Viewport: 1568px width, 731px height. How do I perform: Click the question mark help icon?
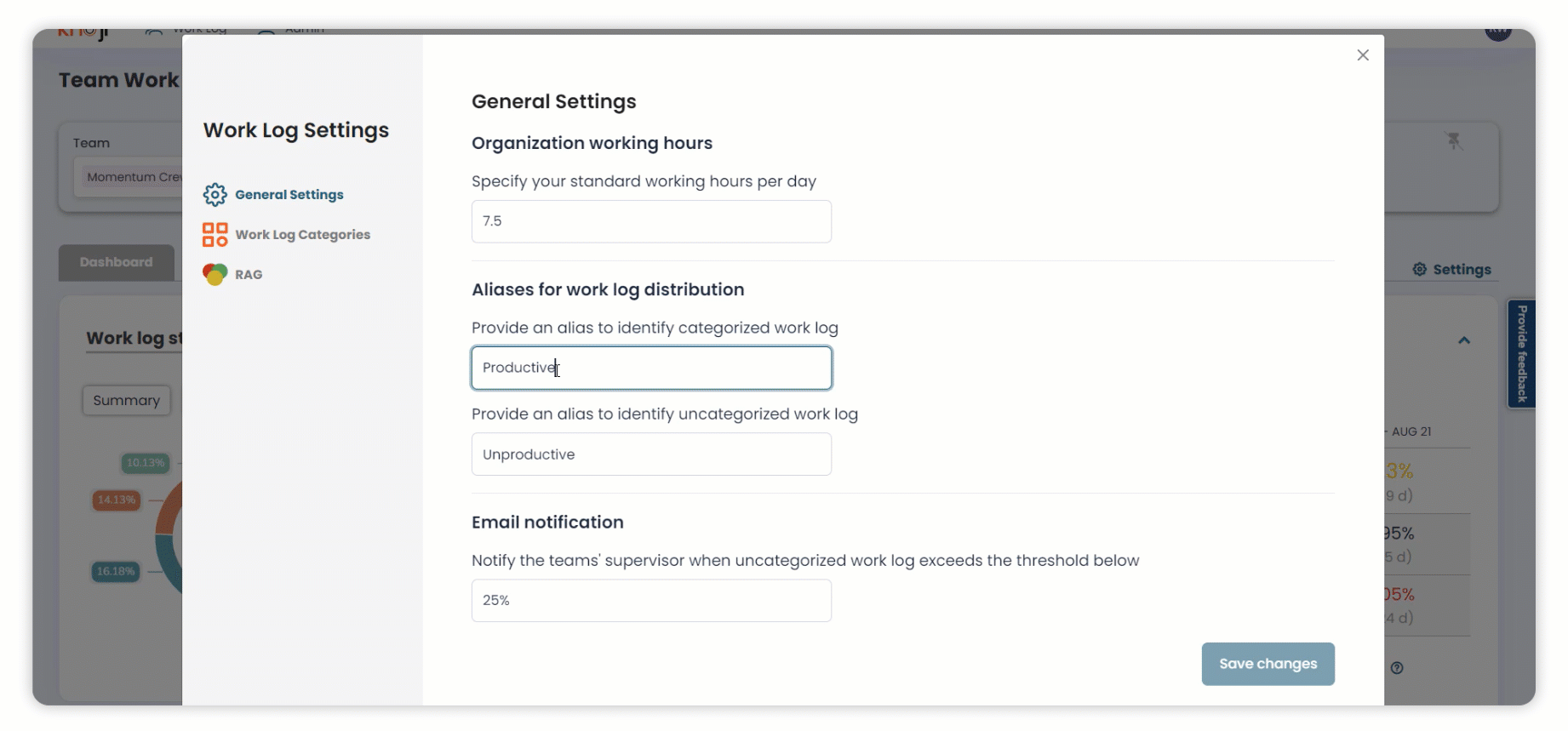click(x=1397, y=668)
